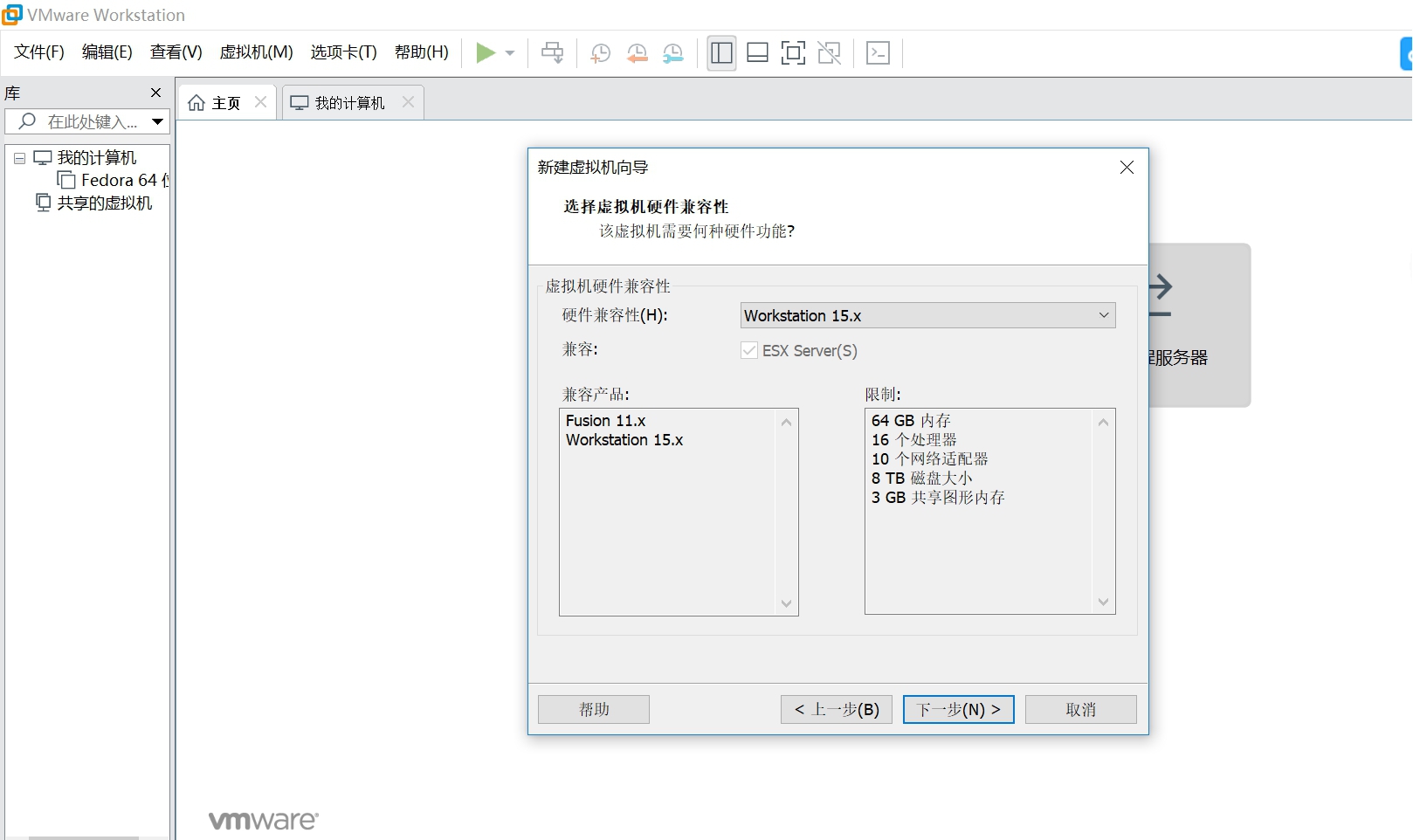Click the library search input field
This screenshot has height=840, width=1413.
pyautogui.click(x=87, y=121)
